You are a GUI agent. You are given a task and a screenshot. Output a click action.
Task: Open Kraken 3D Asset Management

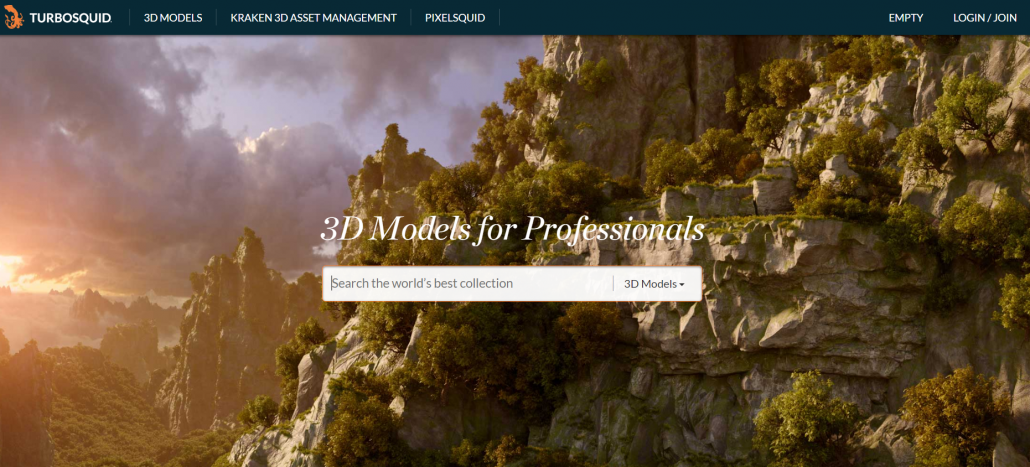(x=313, y=18)
